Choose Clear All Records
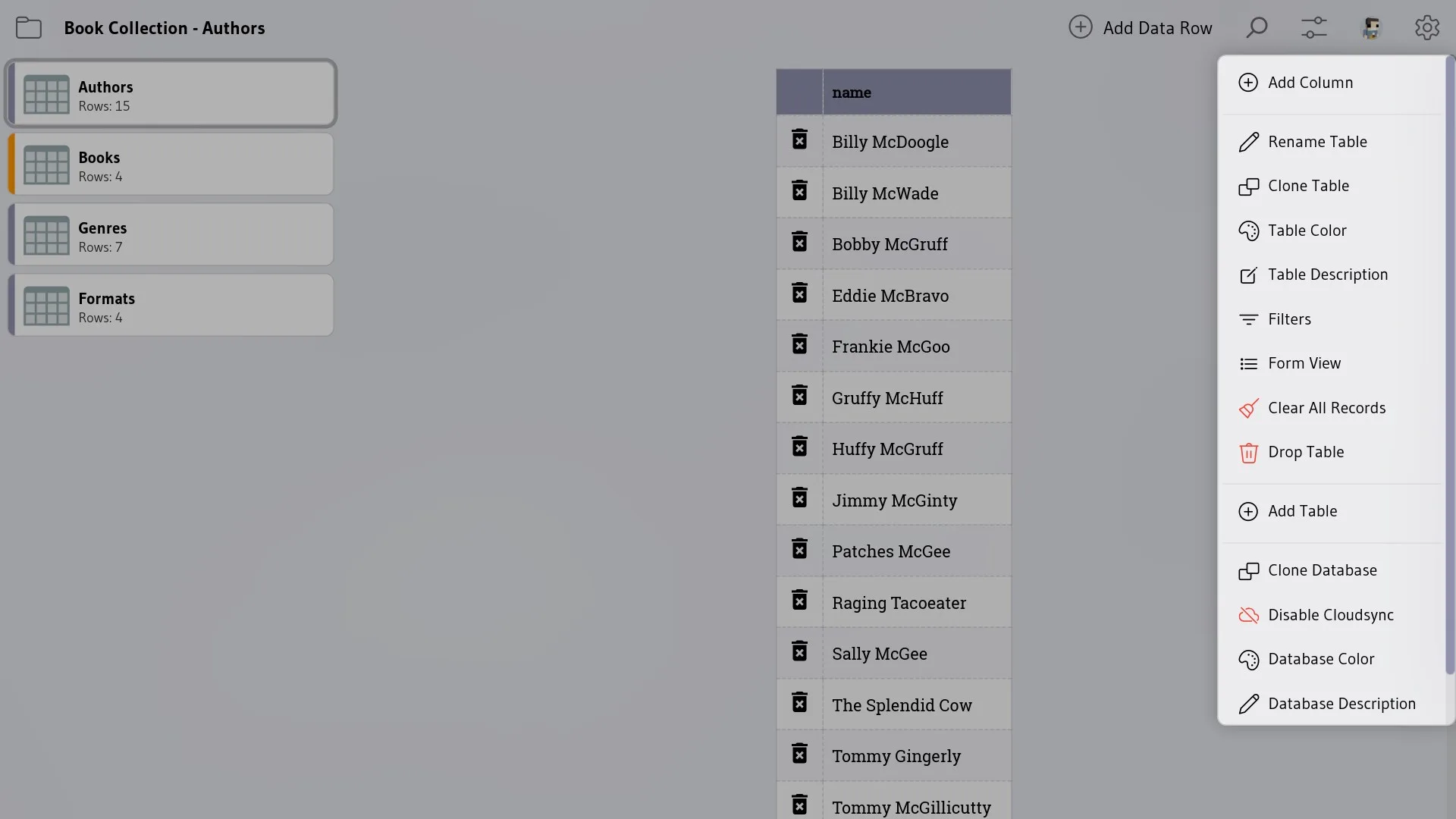The image size is (1456, 819). [1332, 408]
